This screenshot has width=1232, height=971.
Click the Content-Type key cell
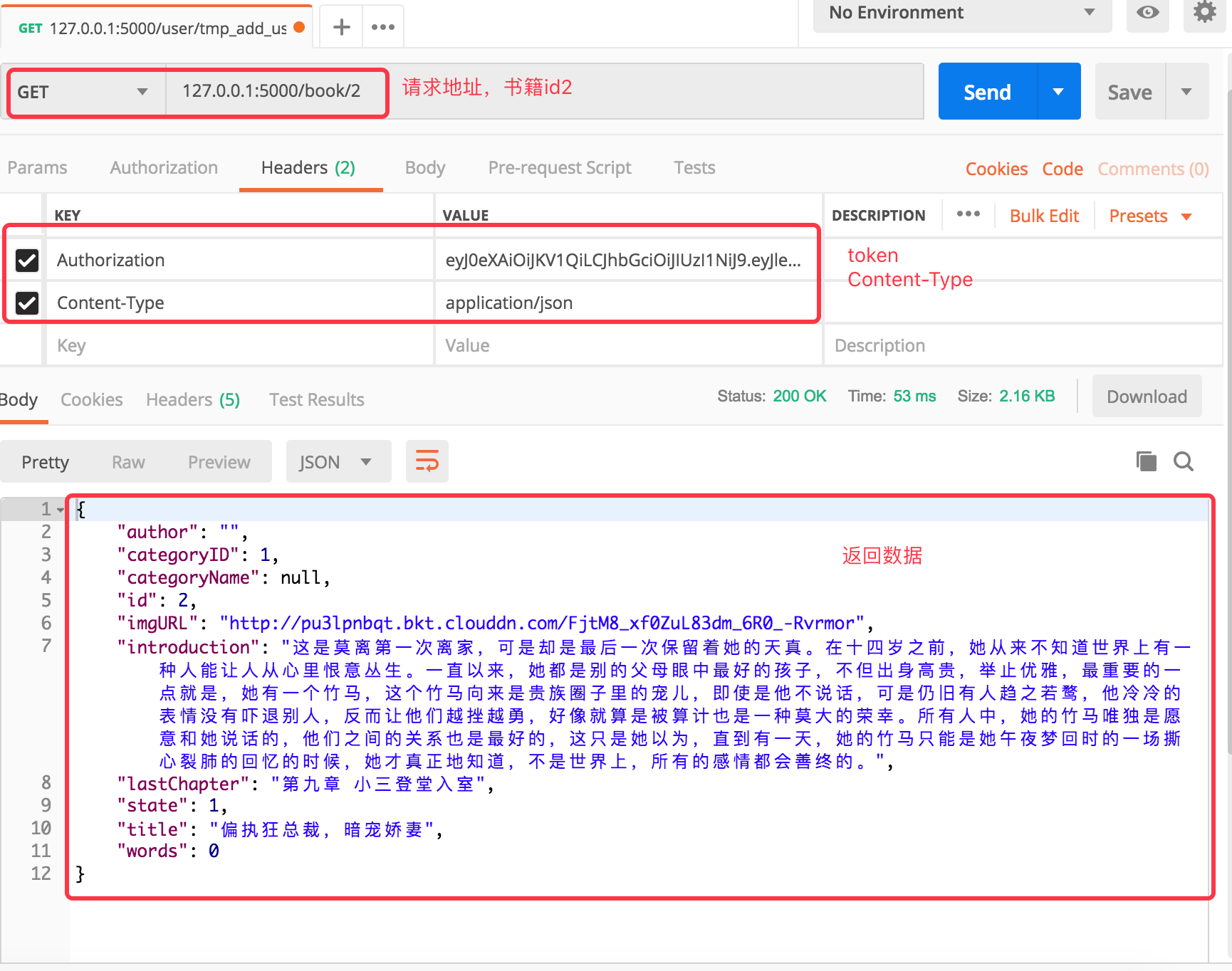240,303
